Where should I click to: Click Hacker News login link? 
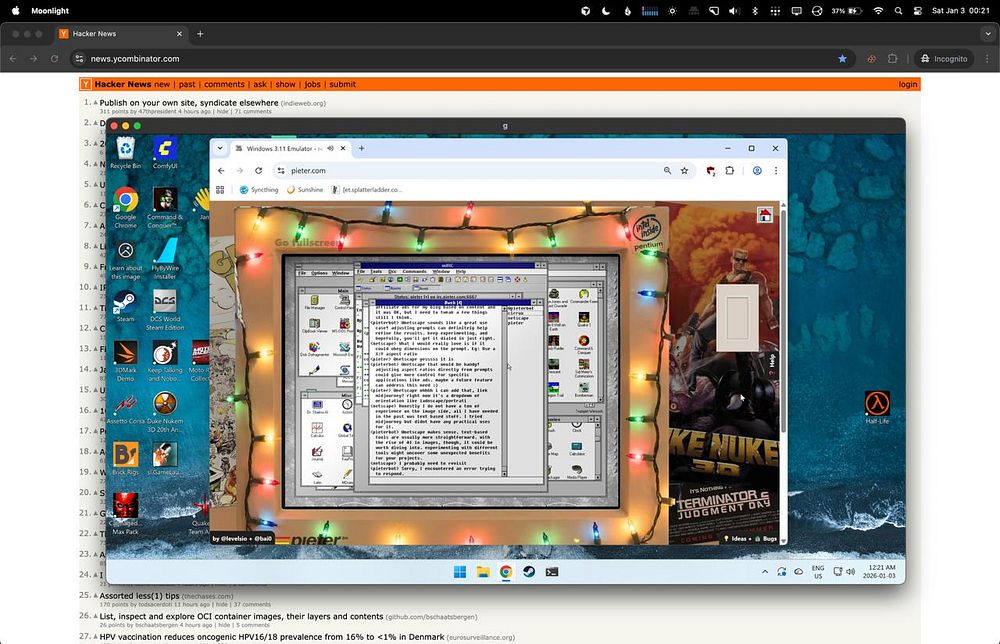point(908,84)
